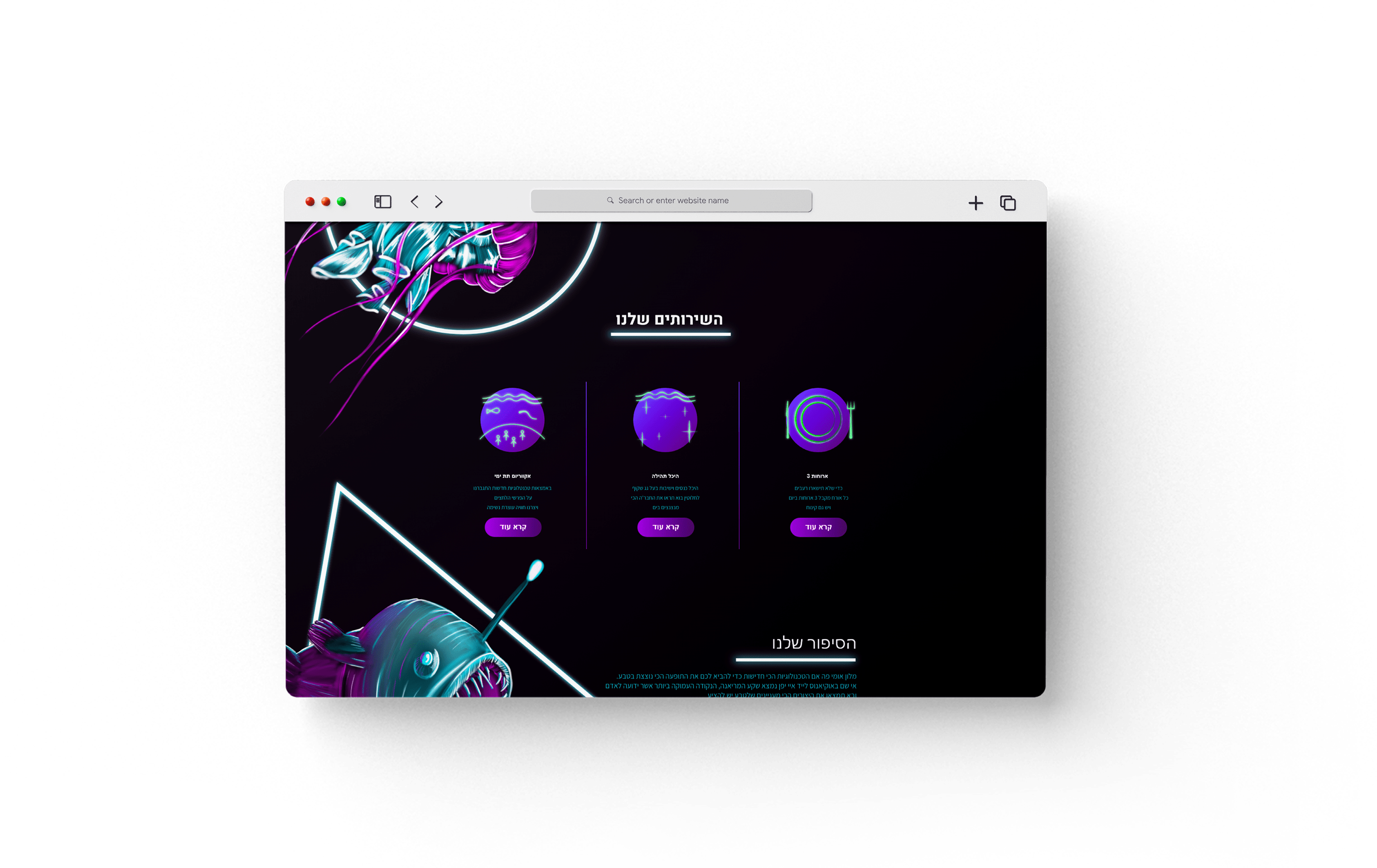Click the sparkling hall service icon
Viewport: 1377px width, 868px height.
click(x=665, y=420)
